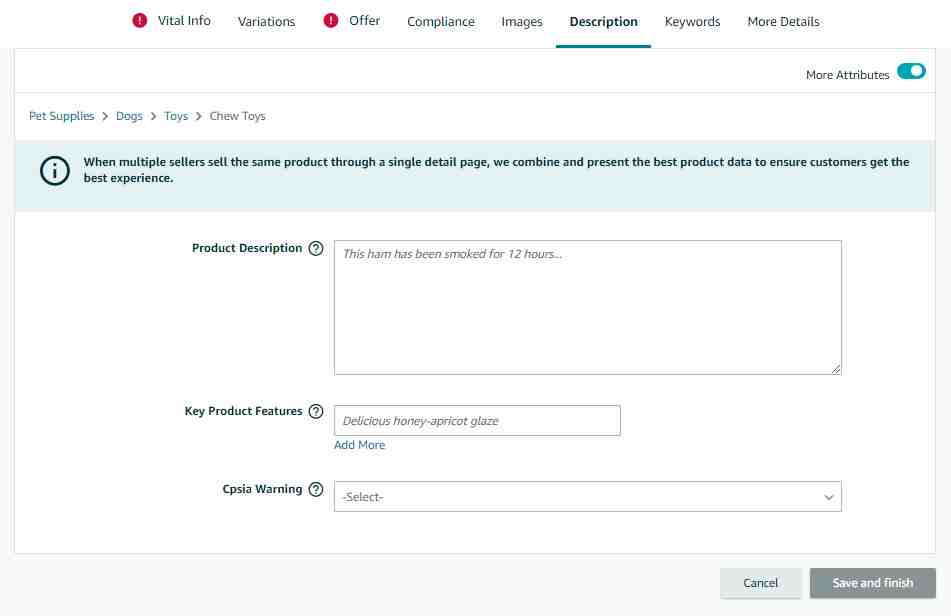Click the Chew Toys breadcrumb text
The image size is (951, 616).
coord(238,116)
